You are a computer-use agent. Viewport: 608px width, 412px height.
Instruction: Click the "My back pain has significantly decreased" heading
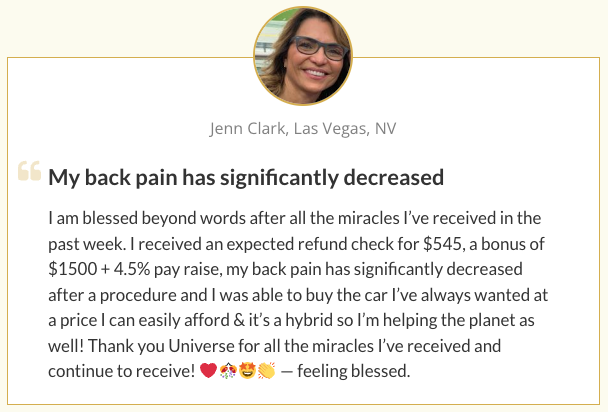click(246, 178)
